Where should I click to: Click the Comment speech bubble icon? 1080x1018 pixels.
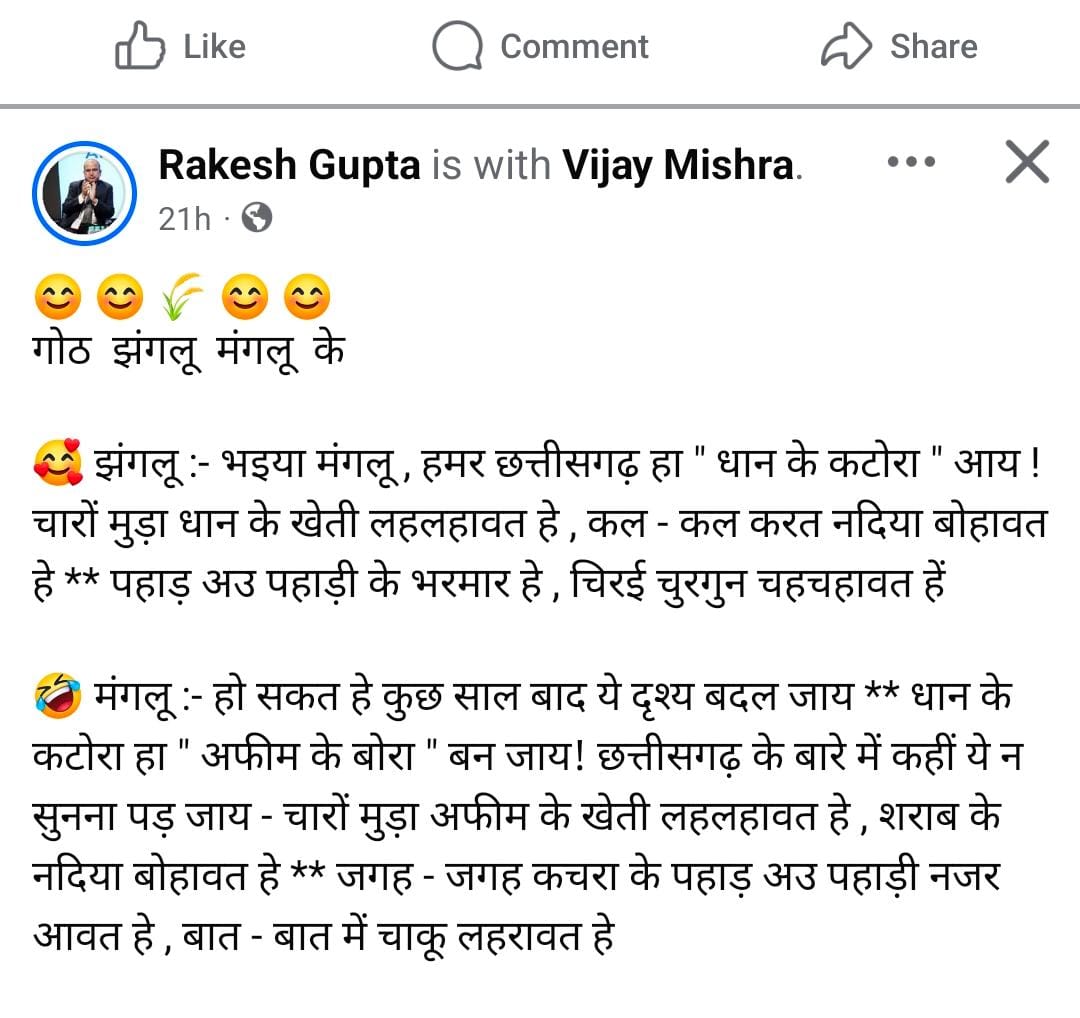[458, 47]
